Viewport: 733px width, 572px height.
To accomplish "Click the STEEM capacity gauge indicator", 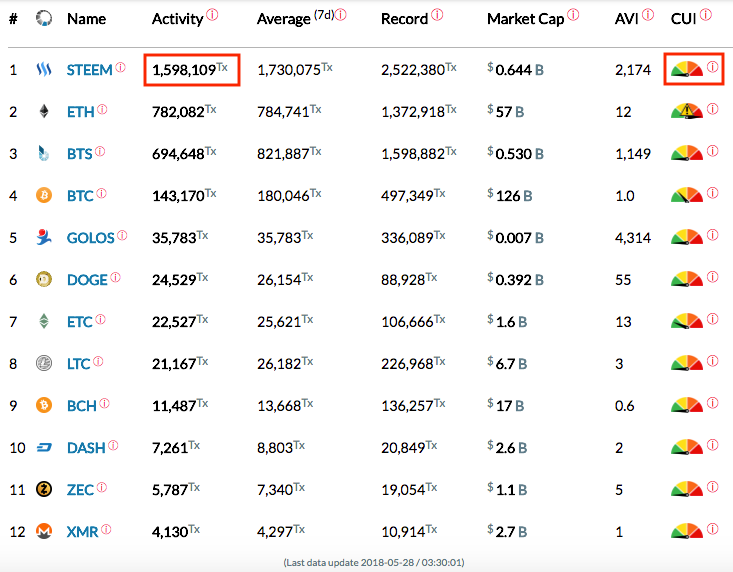I will point(687,70).
